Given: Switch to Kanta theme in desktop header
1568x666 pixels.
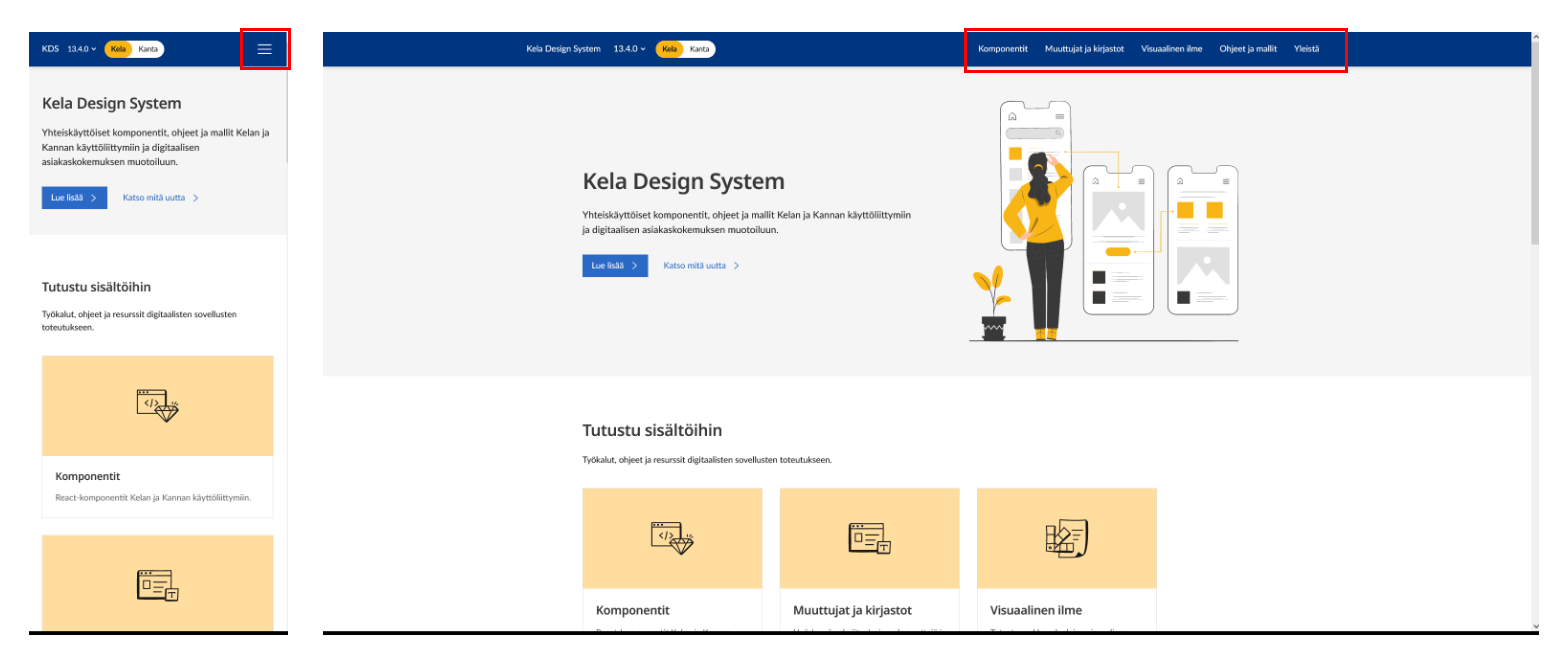Looking at the screenshot, I should pos(700,49).
